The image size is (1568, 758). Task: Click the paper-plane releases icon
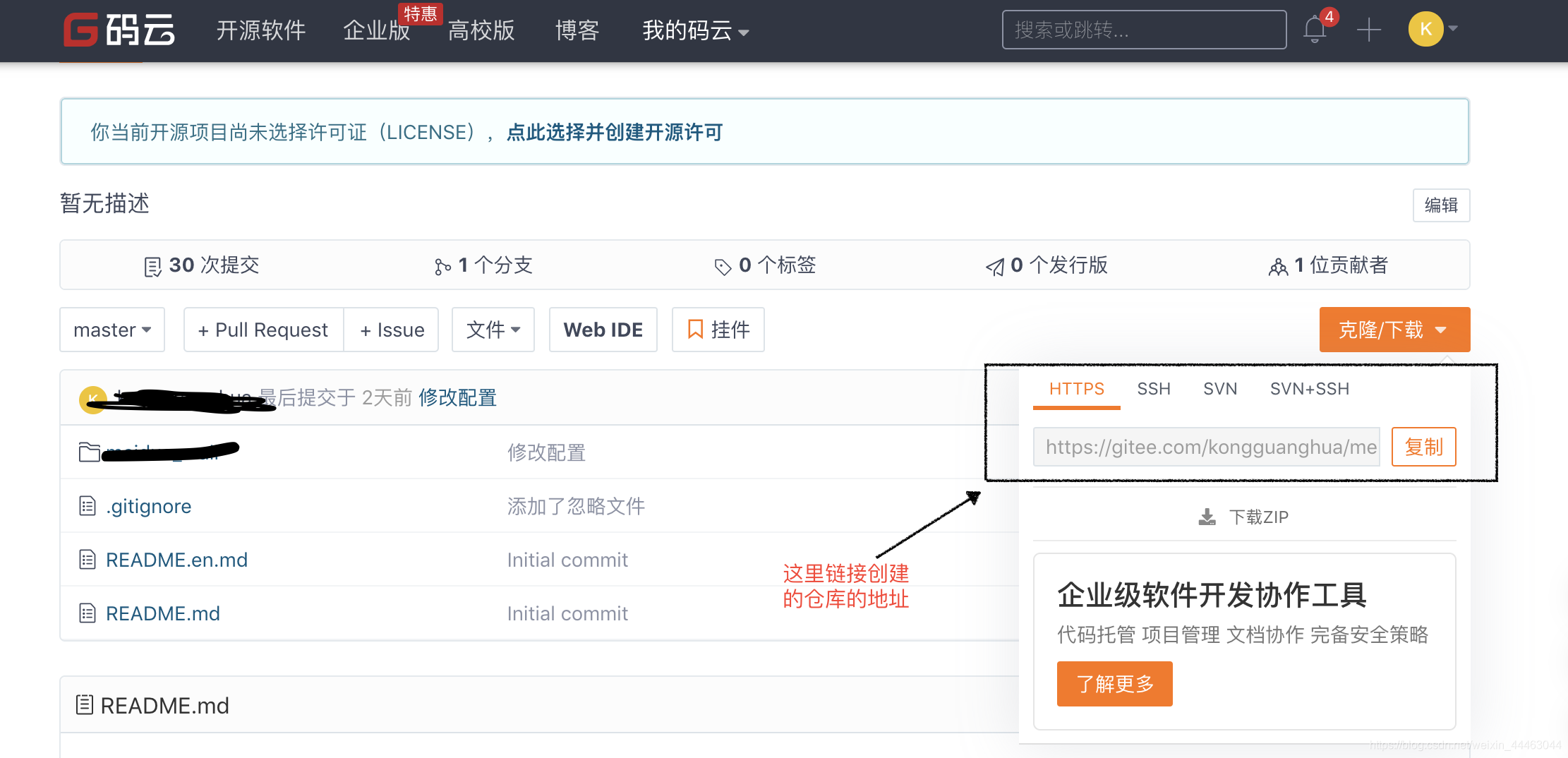coord(995,267)
